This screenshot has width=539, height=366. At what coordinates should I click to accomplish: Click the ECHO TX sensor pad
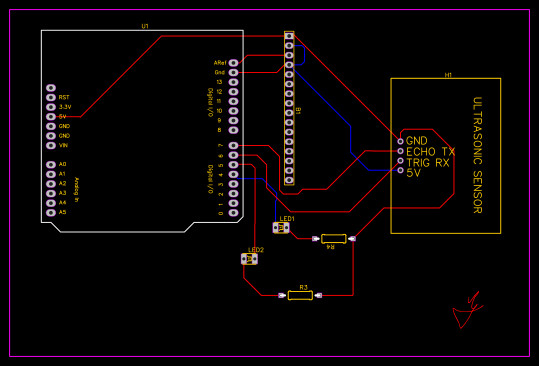(400, 151)
